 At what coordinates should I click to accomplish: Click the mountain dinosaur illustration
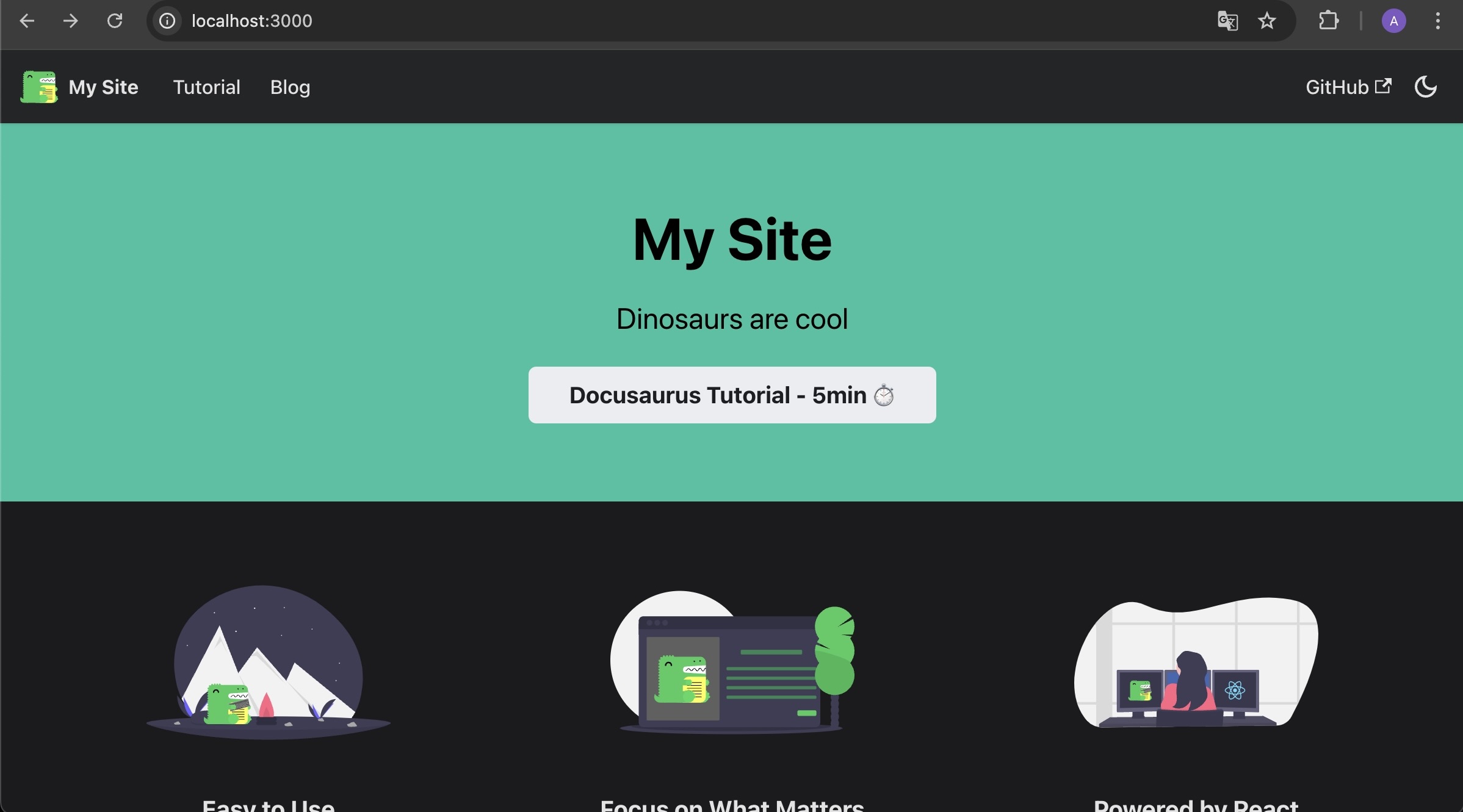[269, 663]
